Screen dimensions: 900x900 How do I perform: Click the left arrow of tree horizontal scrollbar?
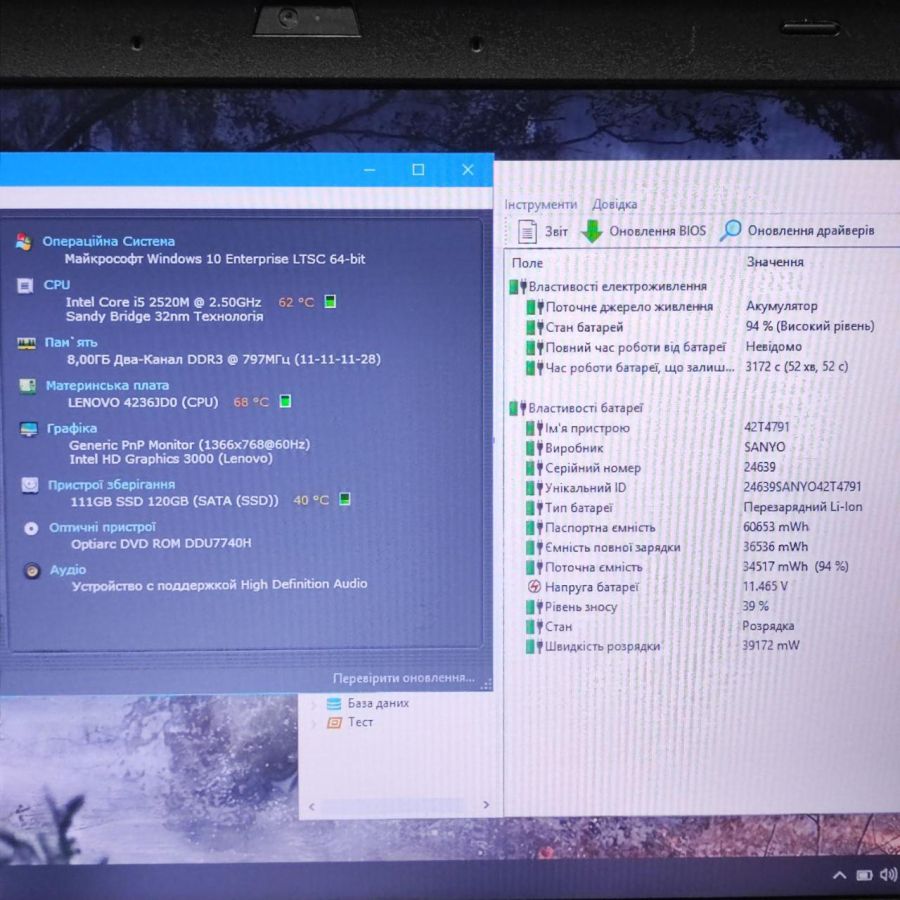pos(312,806)
